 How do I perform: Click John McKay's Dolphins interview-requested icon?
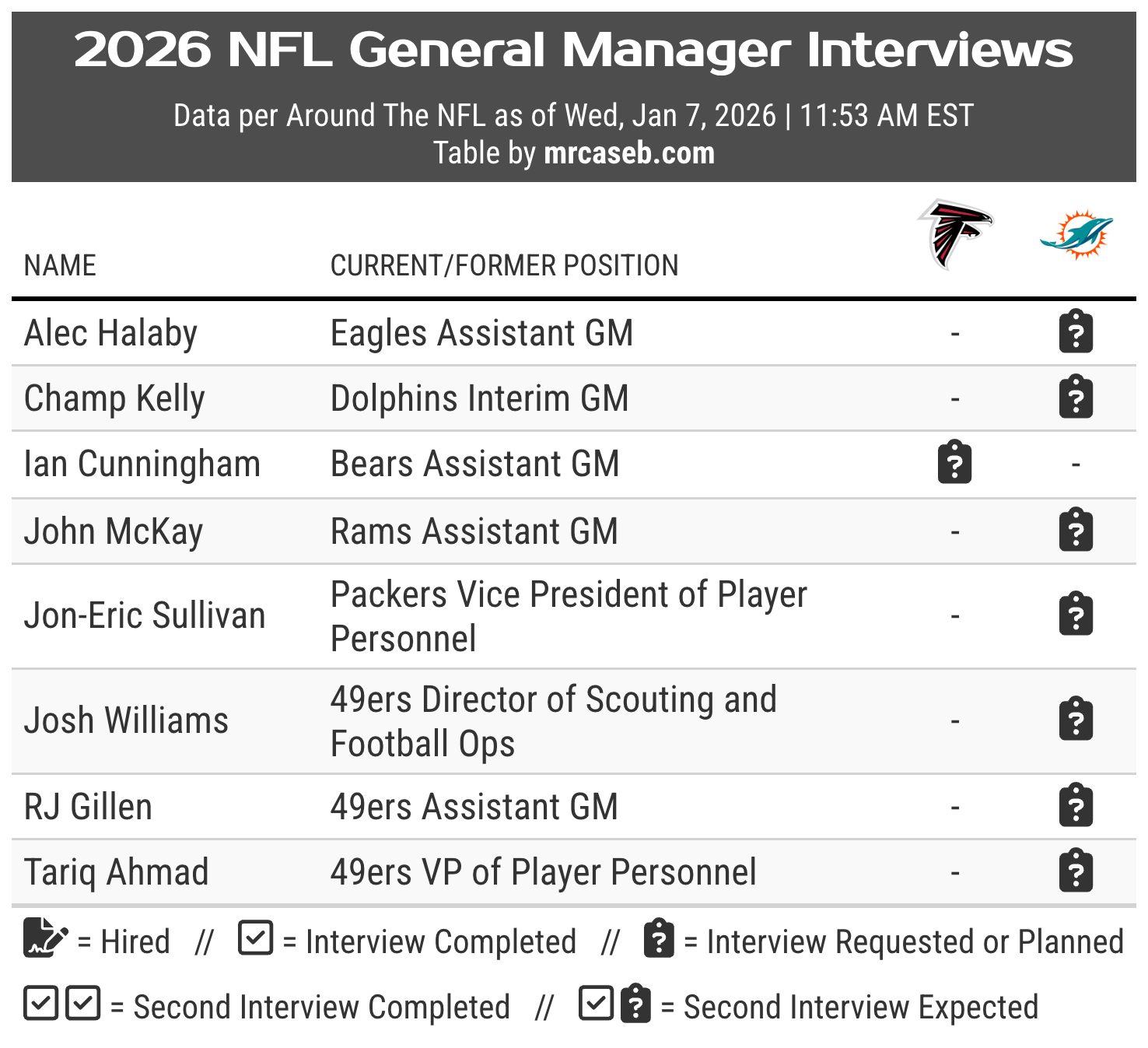(x=1076, y=531)
